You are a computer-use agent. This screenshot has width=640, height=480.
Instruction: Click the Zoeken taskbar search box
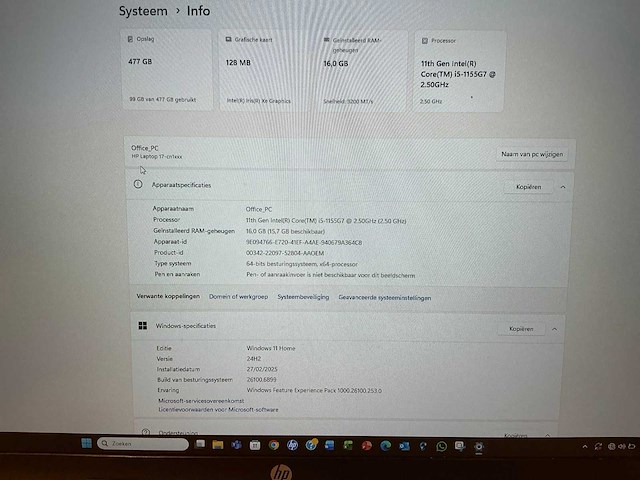coord(143,444)
